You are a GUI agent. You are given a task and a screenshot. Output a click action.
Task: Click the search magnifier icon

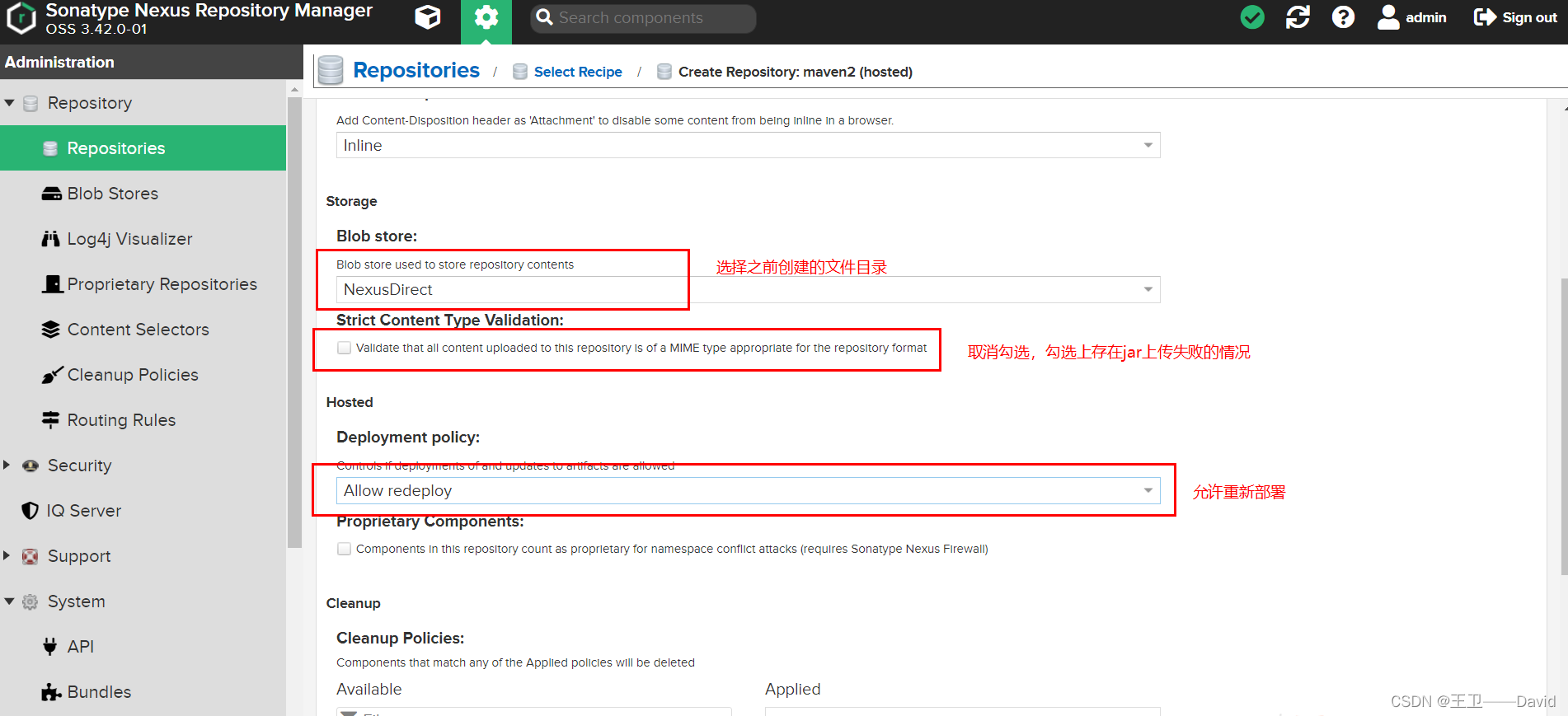click(544, 17)
